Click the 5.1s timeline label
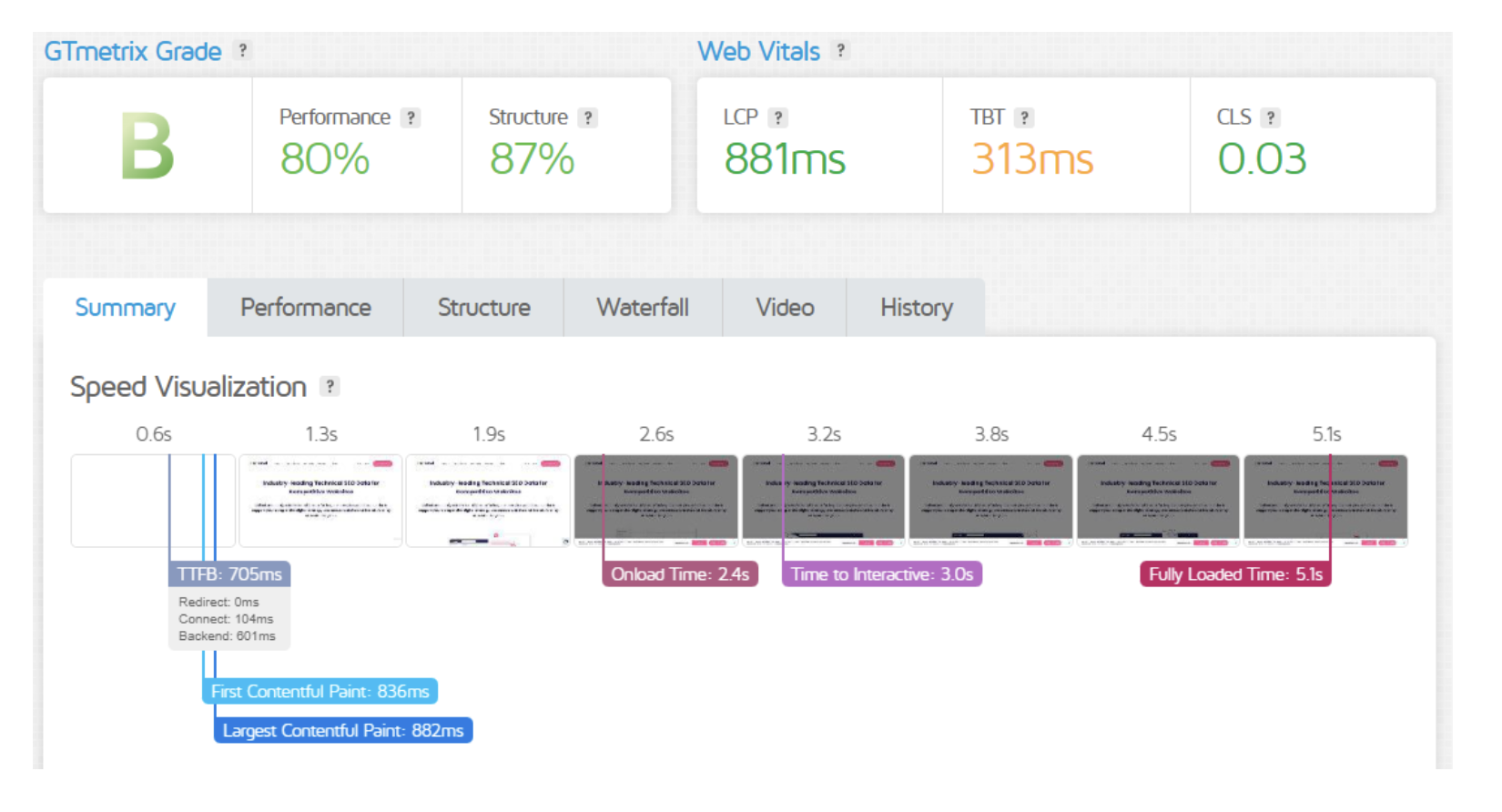This screenshot has height=812, width=1502. click(x=1326, y=434)
